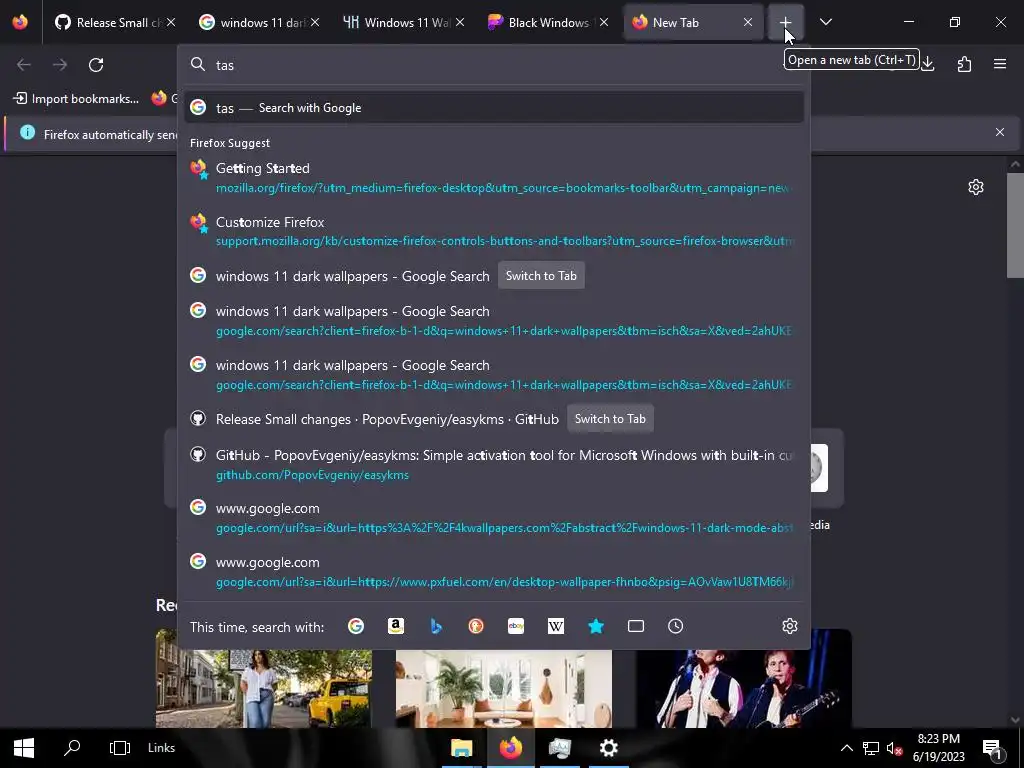Open www.google.com pxfuel suggestion

click(x=494, y=571)
